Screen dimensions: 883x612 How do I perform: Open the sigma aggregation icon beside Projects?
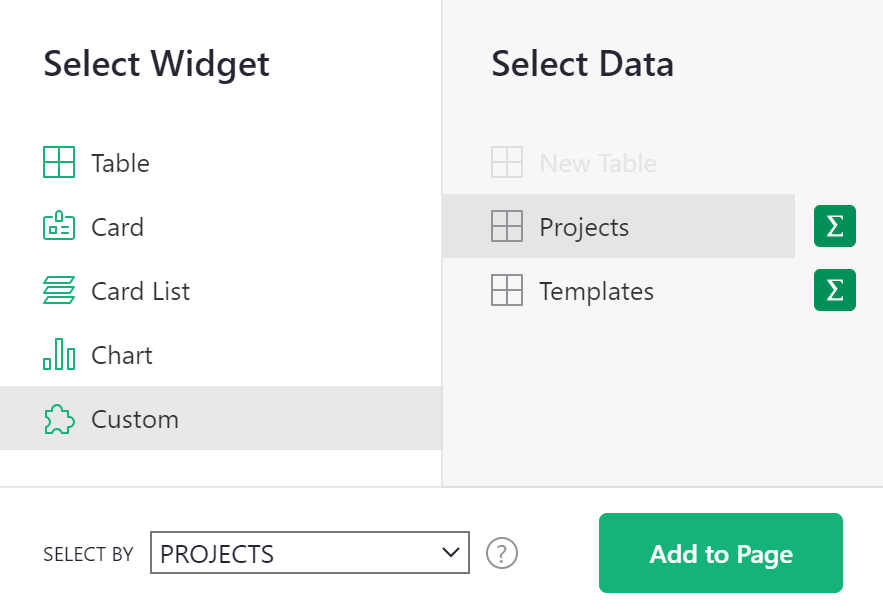(834, 226)
